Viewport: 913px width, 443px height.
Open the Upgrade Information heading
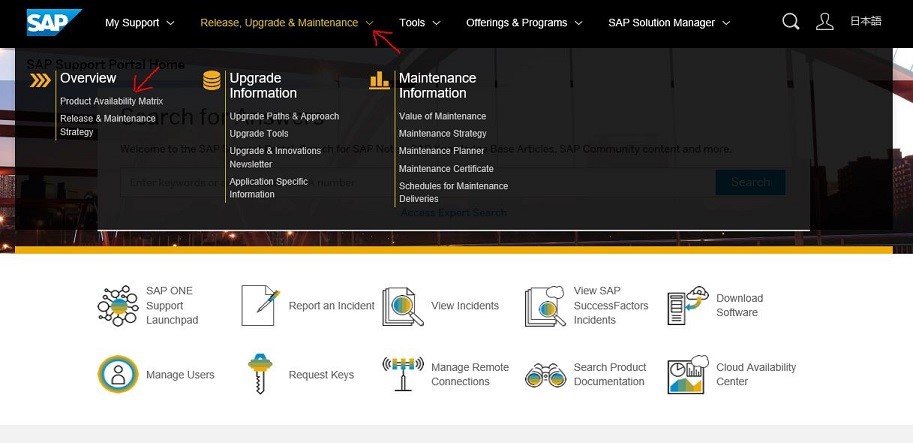point(263,86)
